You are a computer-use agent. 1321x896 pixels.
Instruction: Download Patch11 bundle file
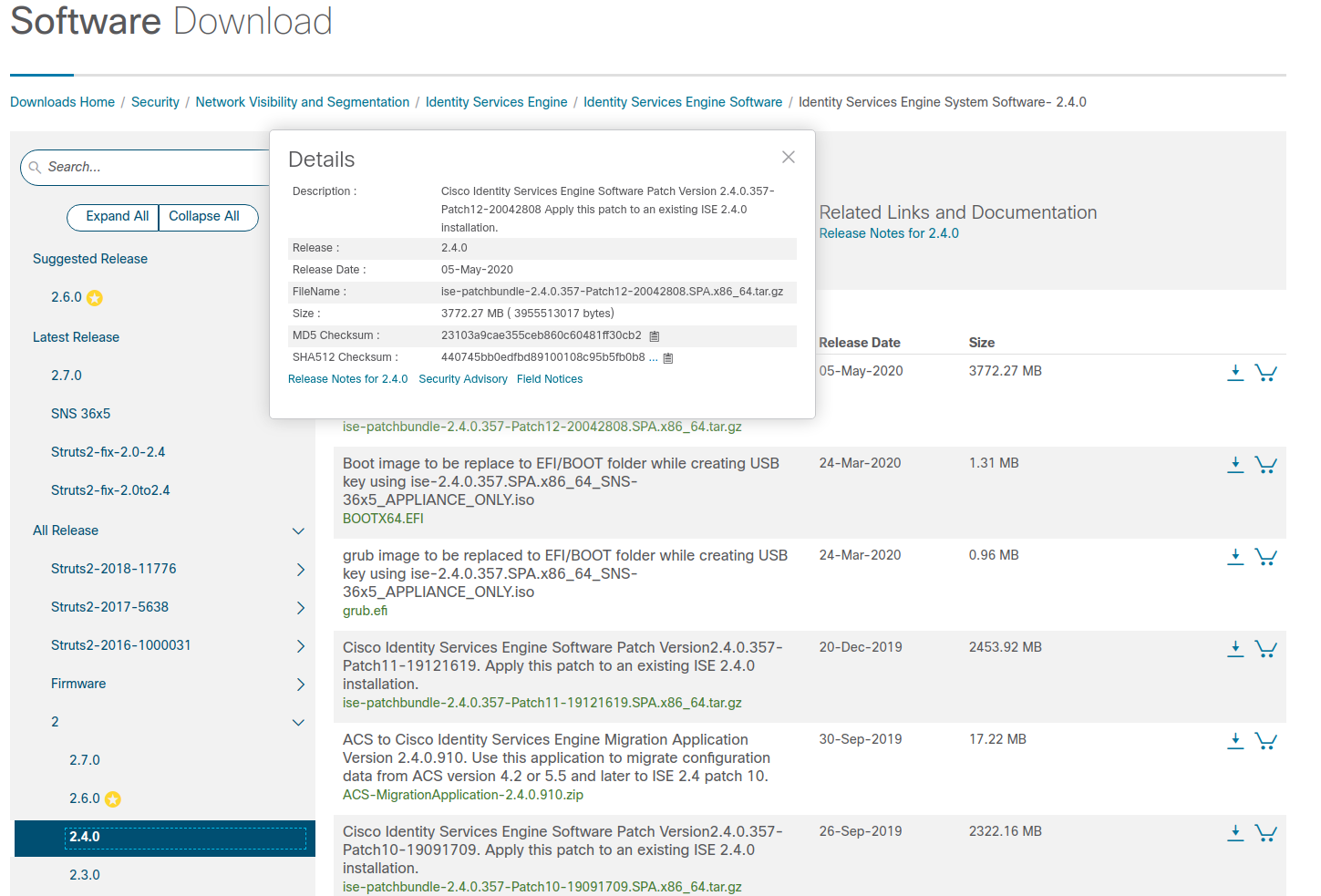1234,649
